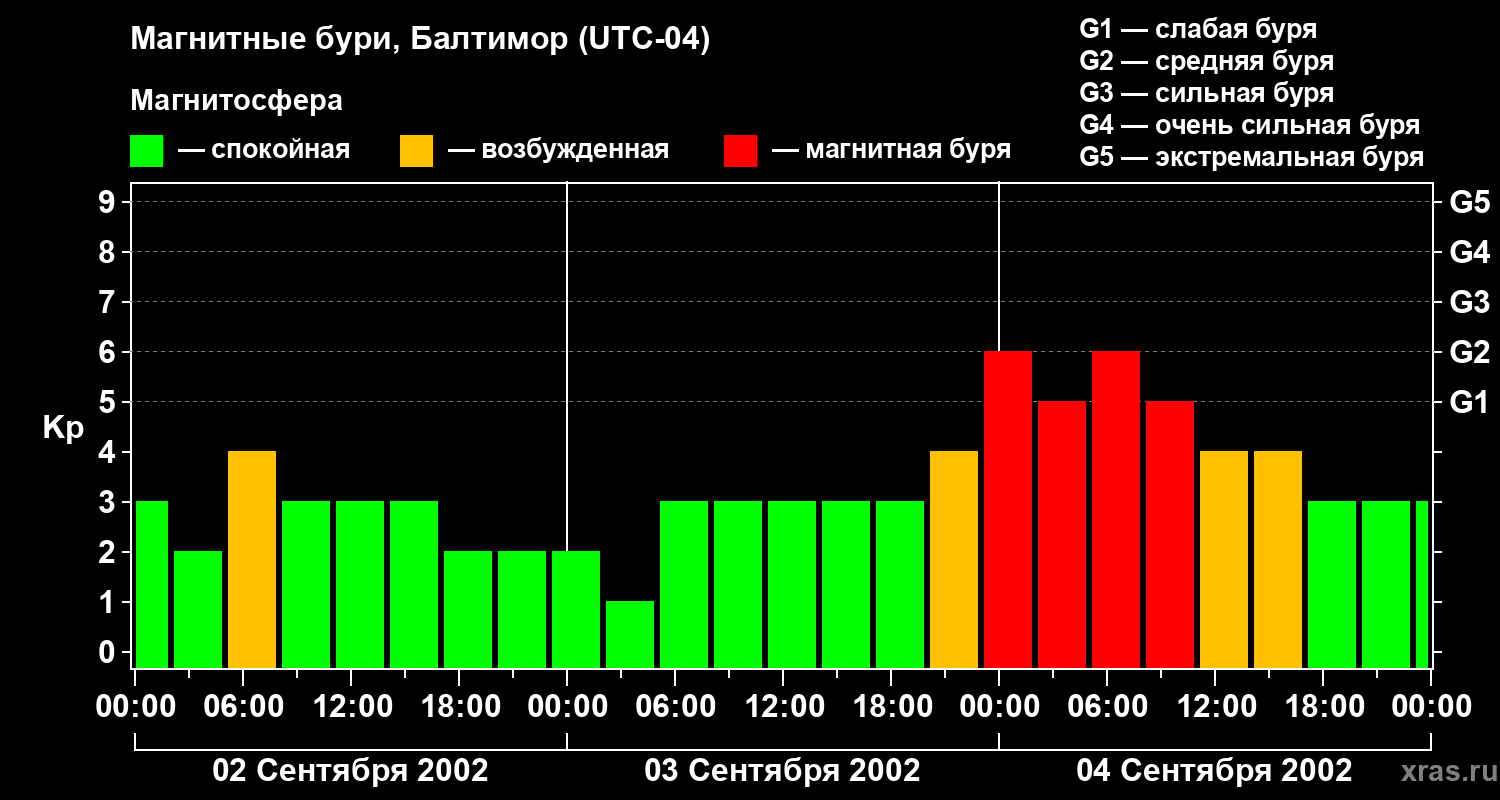Click the orange bar at 12:00 on 04 Сентября
The image size is (1500, 800).
coord(1224,560)
